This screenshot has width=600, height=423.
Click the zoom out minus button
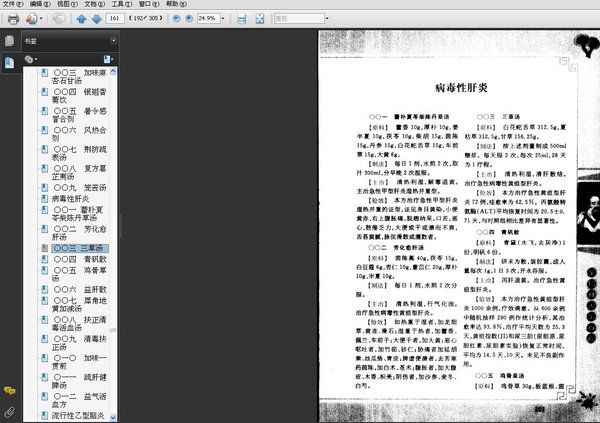[176, 18]
